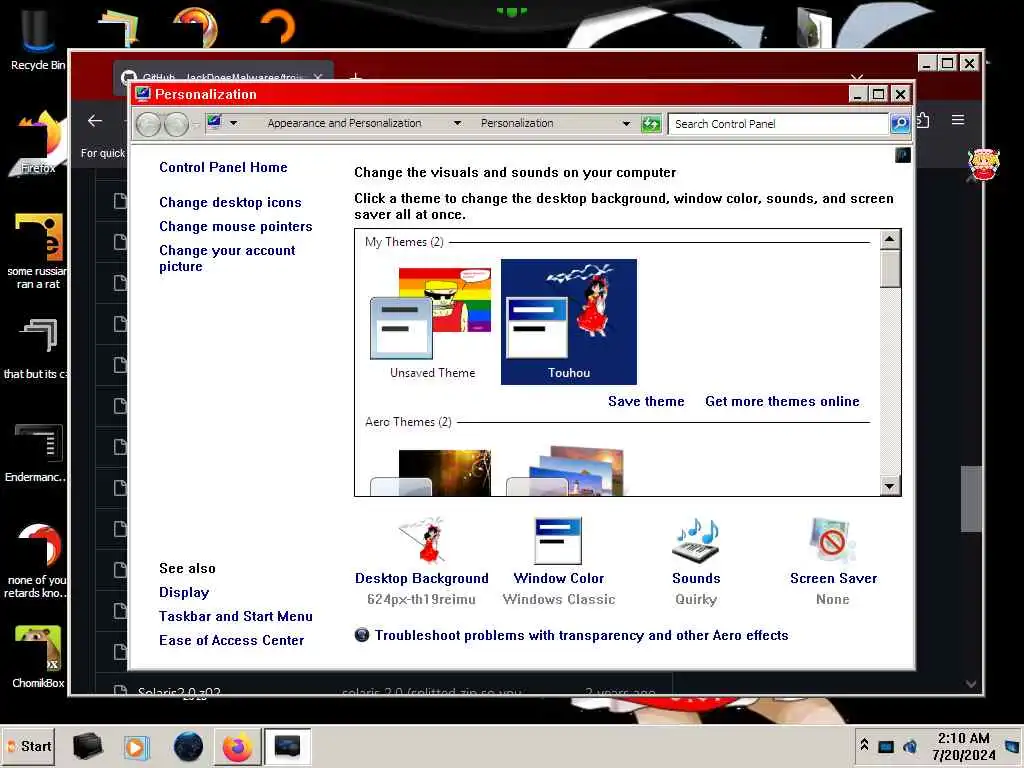Open Screen Saver settings icon
Screen dimensions: 1024x768
pos(831,541)
